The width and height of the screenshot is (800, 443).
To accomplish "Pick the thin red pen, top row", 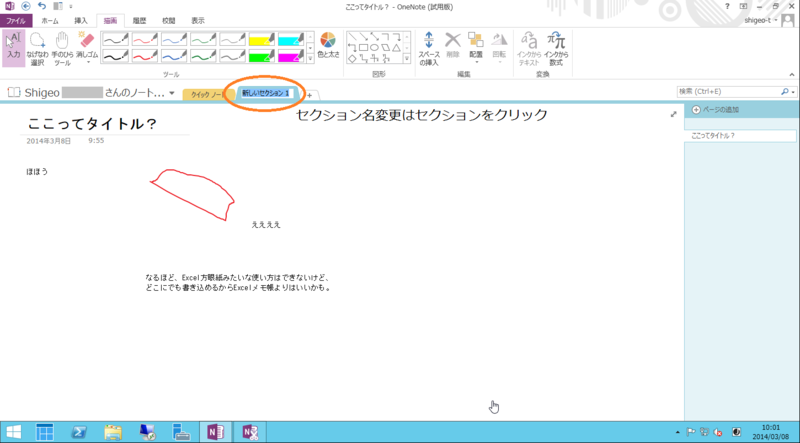I will 145,39.
